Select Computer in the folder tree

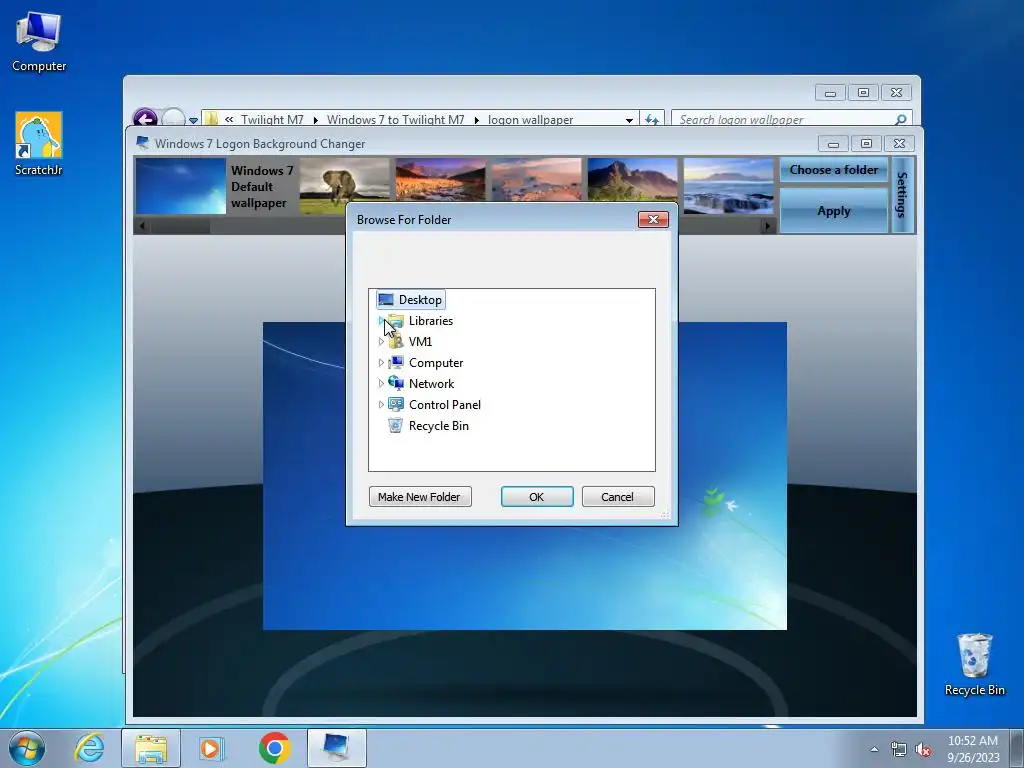coord(436,362)
